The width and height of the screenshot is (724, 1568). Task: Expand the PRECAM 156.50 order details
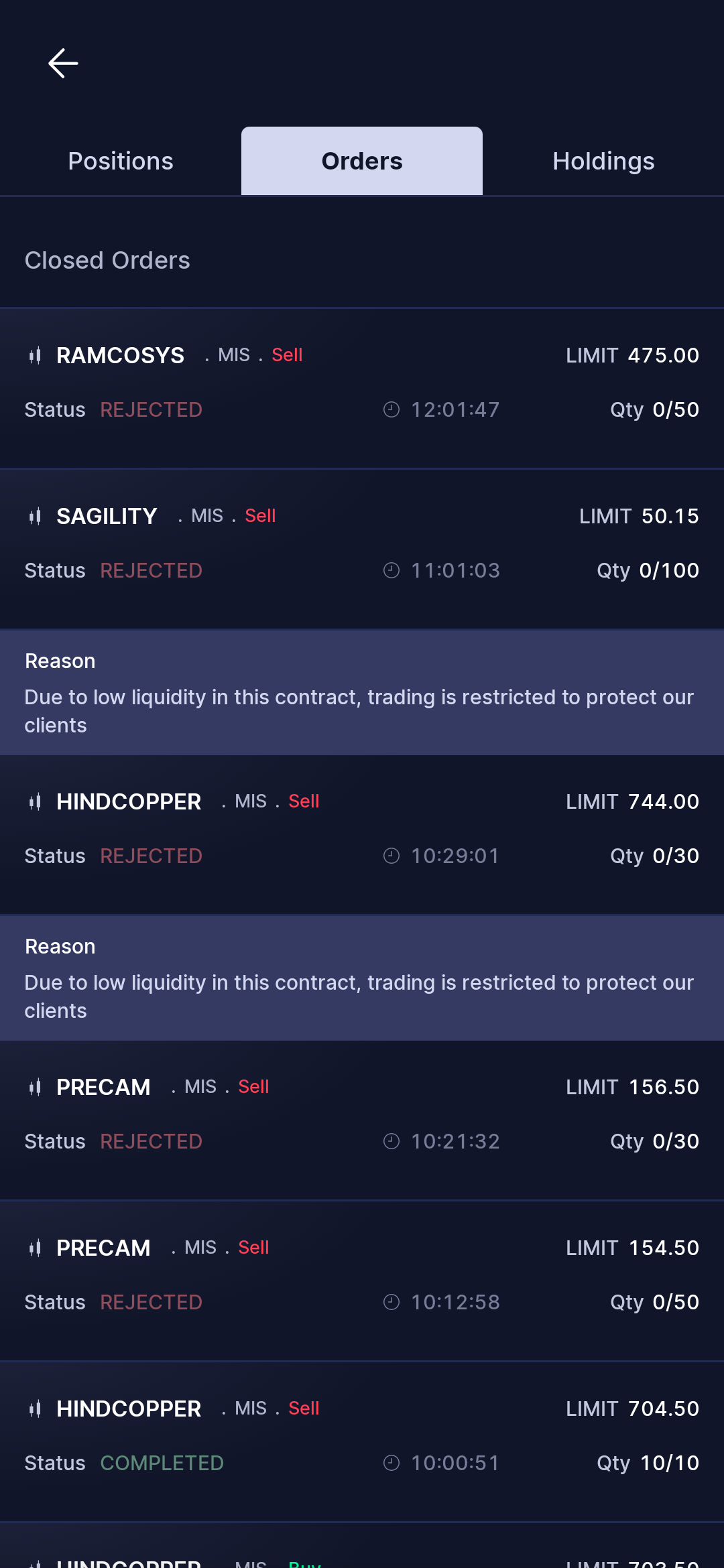coord(362,1120)
